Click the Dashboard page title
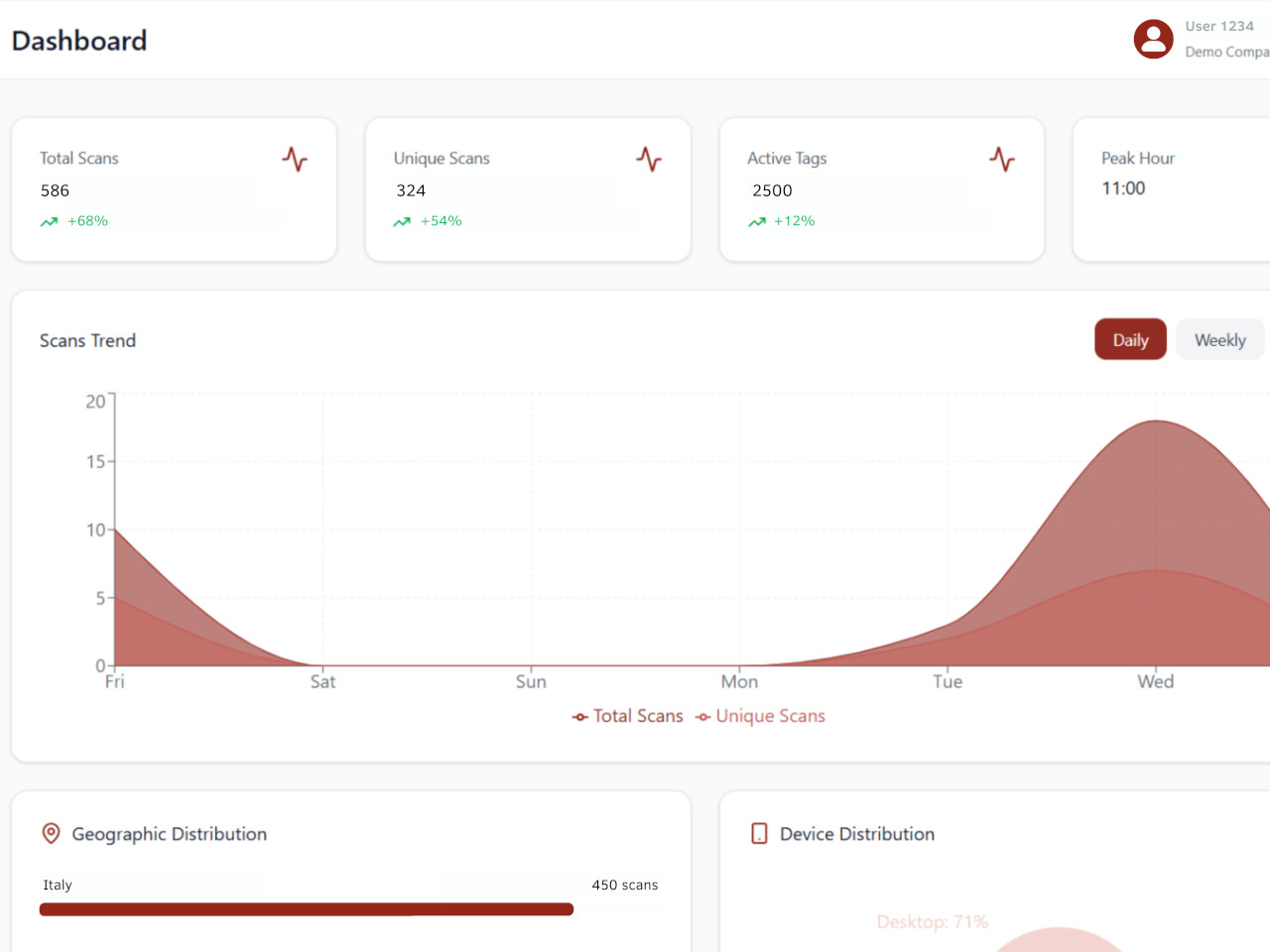 point(79,41)
